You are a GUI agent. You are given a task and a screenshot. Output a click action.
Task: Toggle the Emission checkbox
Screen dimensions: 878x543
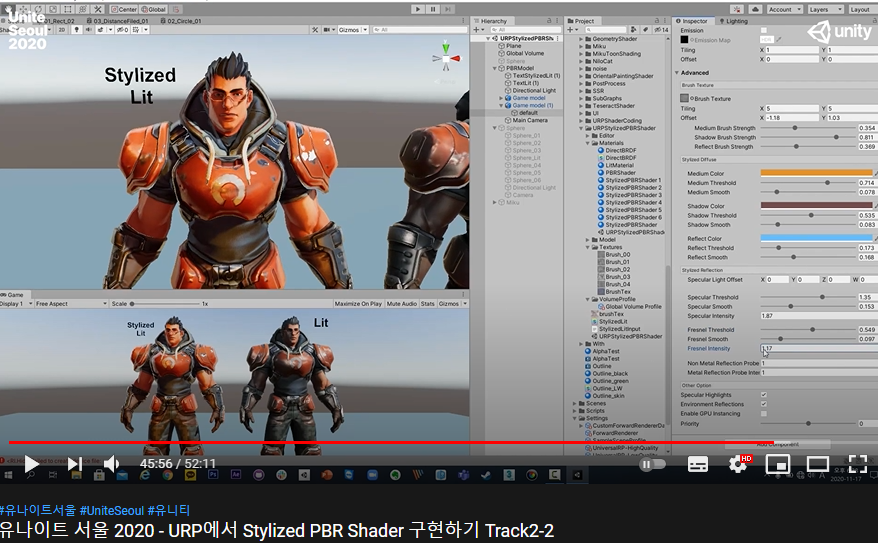764,30
